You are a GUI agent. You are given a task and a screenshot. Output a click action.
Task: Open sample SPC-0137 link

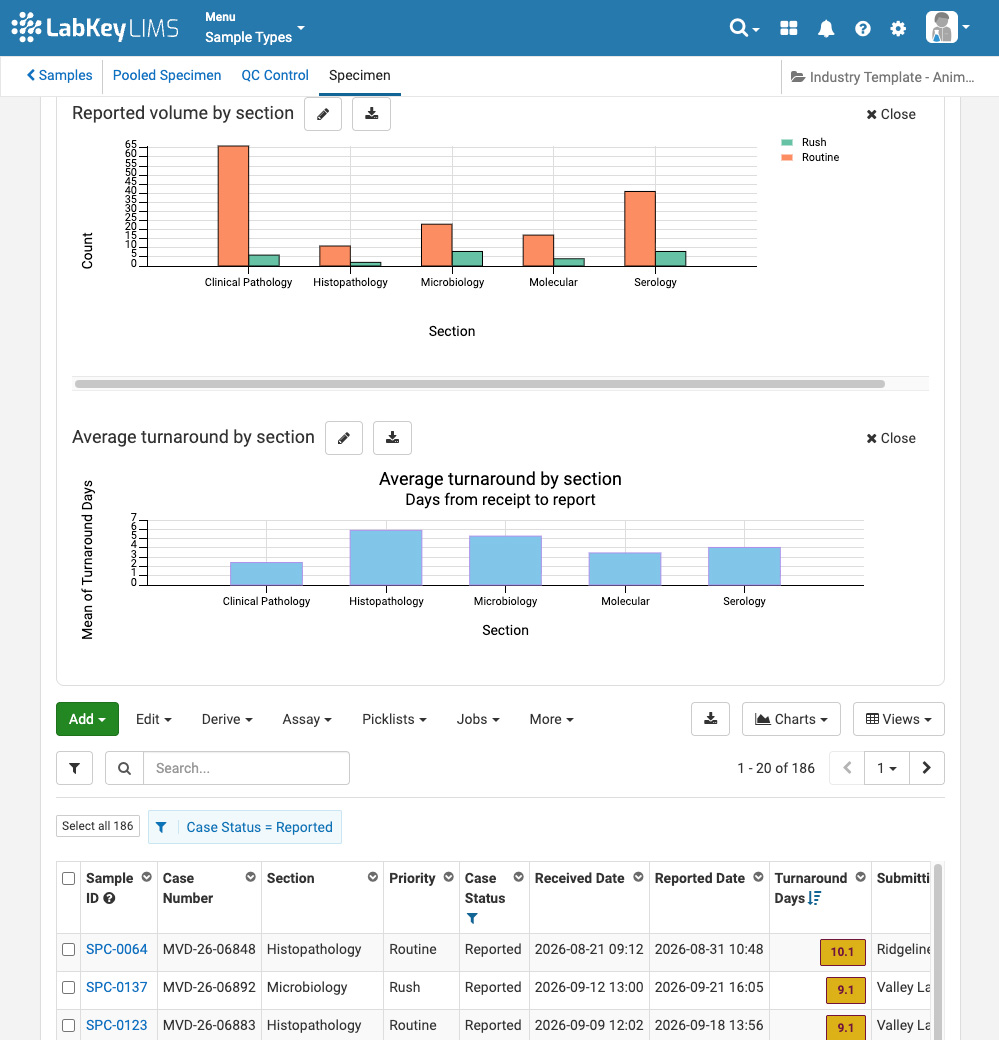pos(117,987)
